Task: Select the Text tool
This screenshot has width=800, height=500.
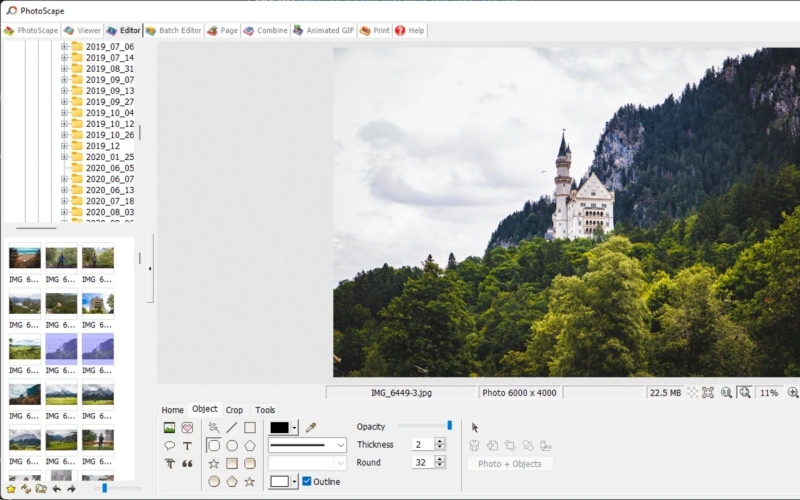Action: [187, 445]
